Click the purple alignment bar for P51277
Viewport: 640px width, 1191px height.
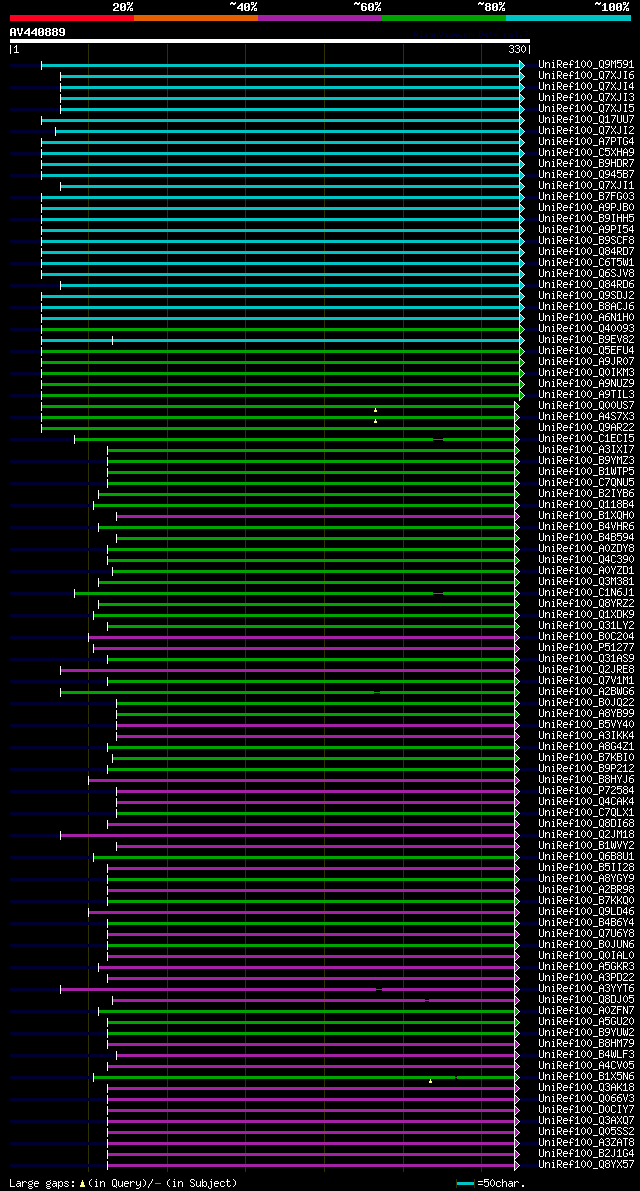[x=306, y=648]
